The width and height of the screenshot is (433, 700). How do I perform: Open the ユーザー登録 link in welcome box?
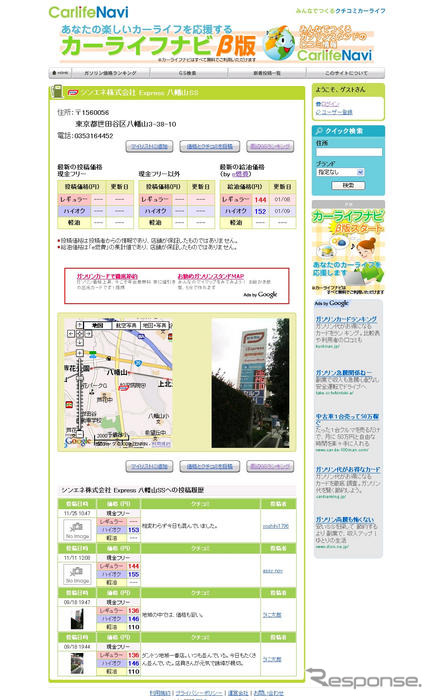point(337,112)
